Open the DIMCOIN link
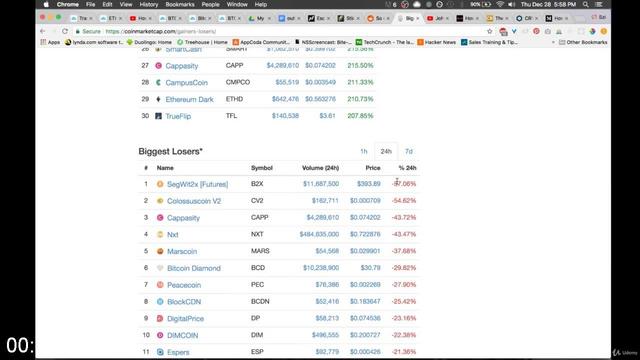 pyautogui.click(x=182, y=335)
